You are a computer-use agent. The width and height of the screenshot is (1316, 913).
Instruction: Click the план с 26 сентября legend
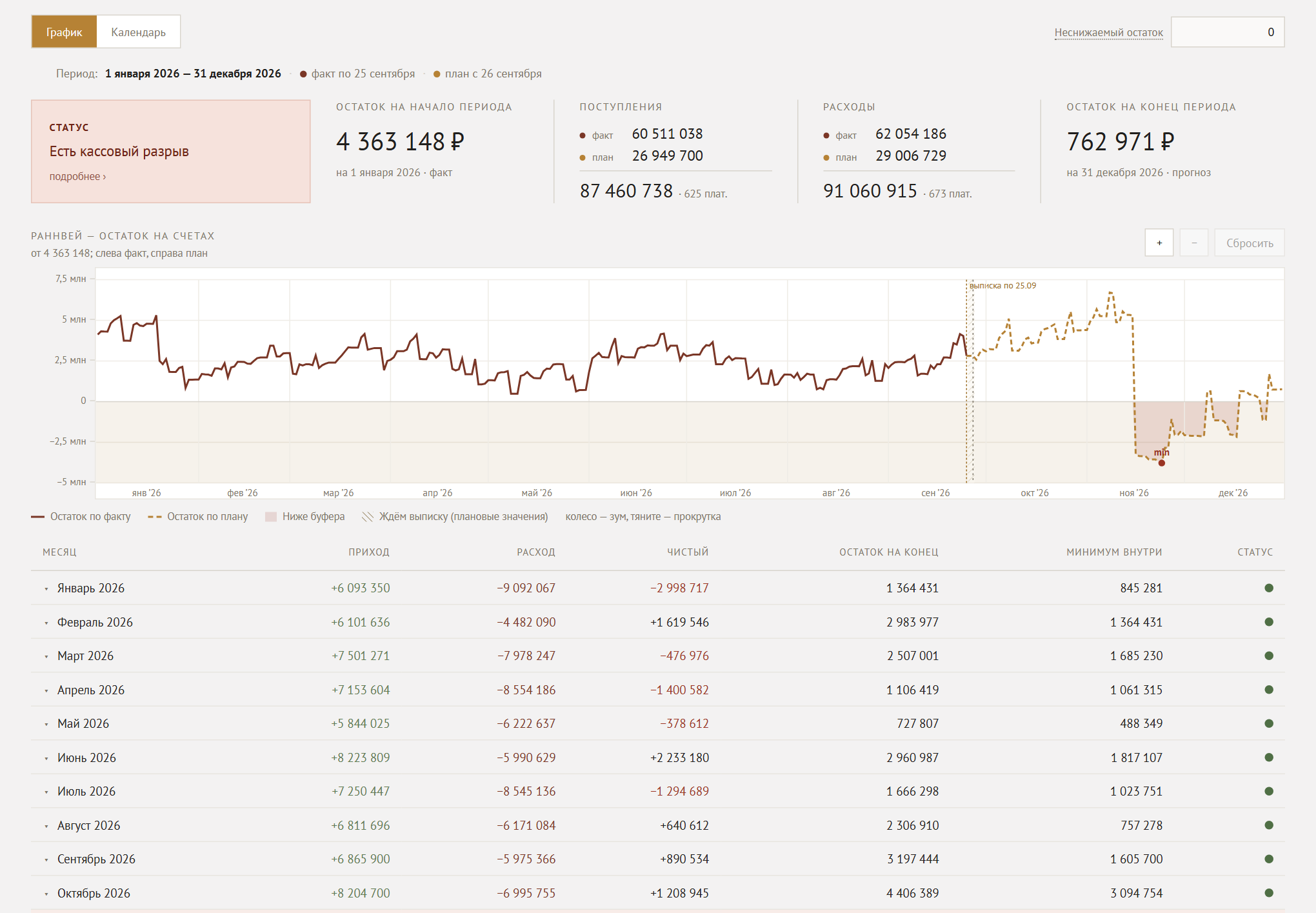[x=488, y=74]
